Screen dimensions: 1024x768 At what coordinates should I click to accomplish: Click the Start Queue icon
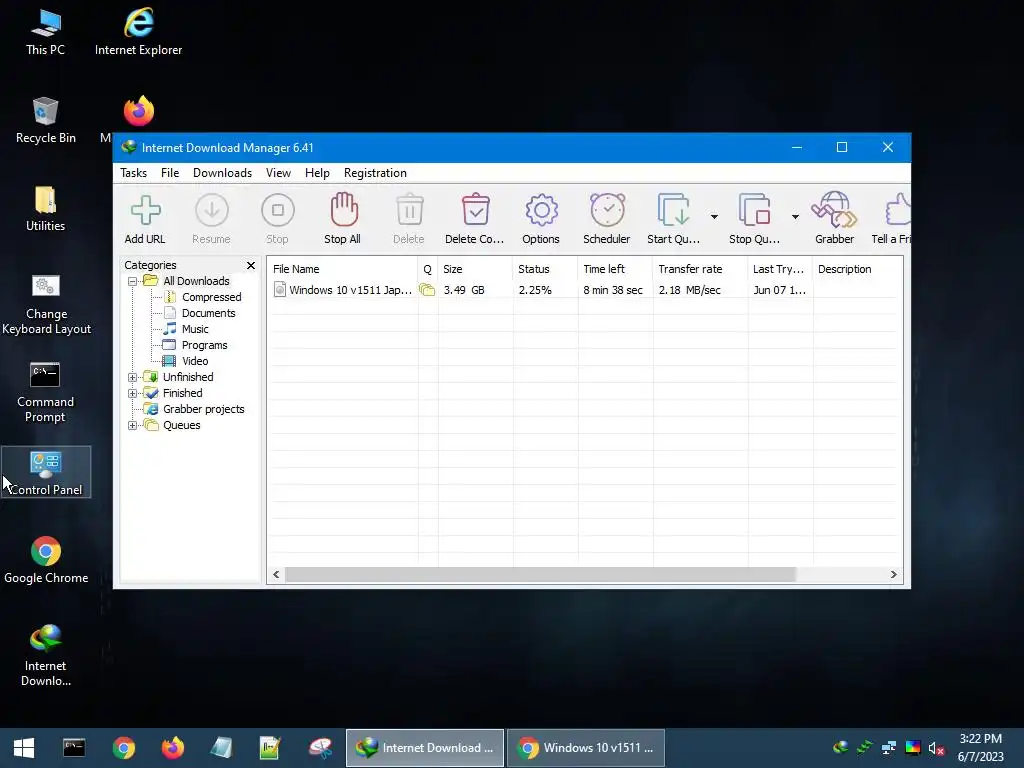point(673,210)
